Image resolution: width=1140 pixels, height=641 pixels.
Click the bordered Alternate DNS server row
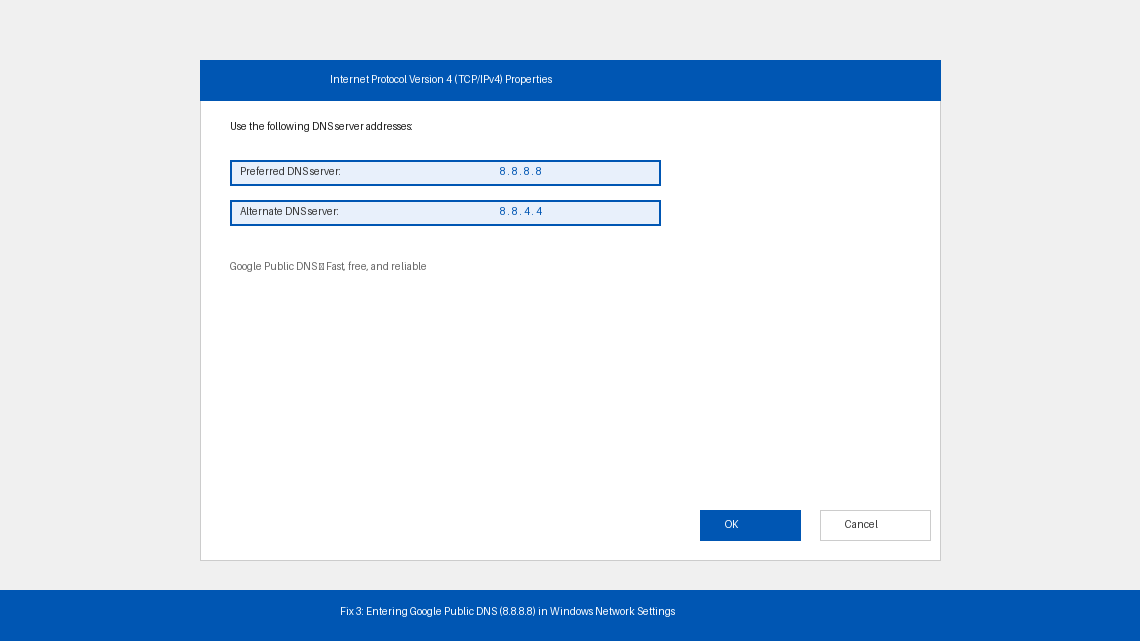tap(445, 212)
